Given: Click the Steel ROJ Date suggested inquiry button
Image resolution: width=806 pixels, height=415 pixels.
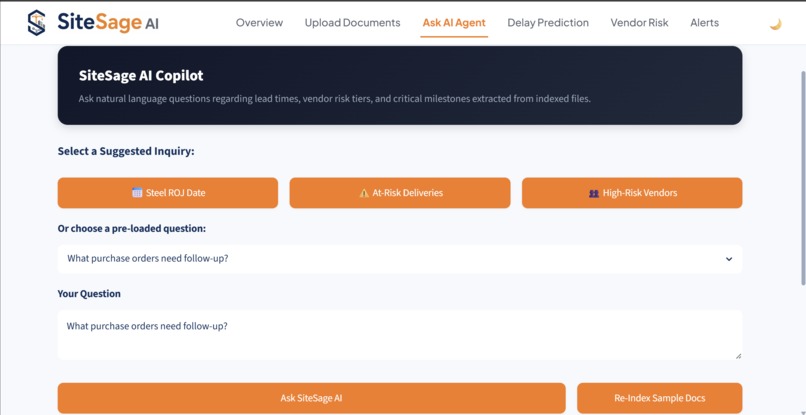Looking at the screenshot, I should [168, 193].
